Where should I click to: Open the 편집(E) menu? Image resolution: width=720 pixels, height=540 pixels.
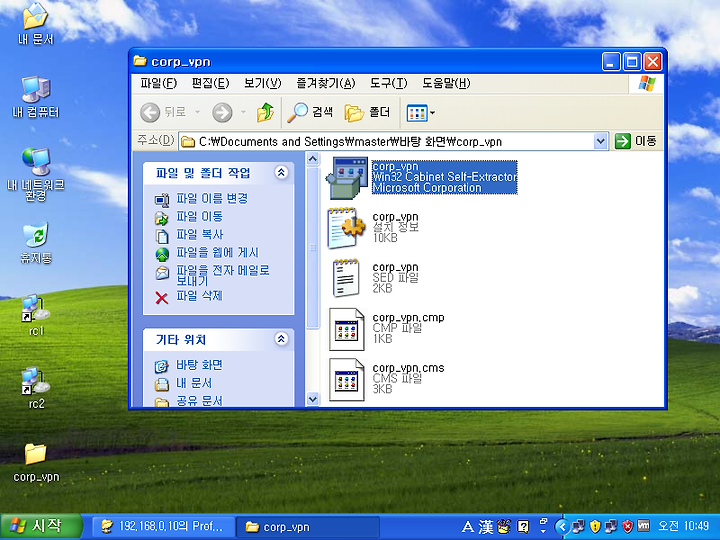point(210,83)
